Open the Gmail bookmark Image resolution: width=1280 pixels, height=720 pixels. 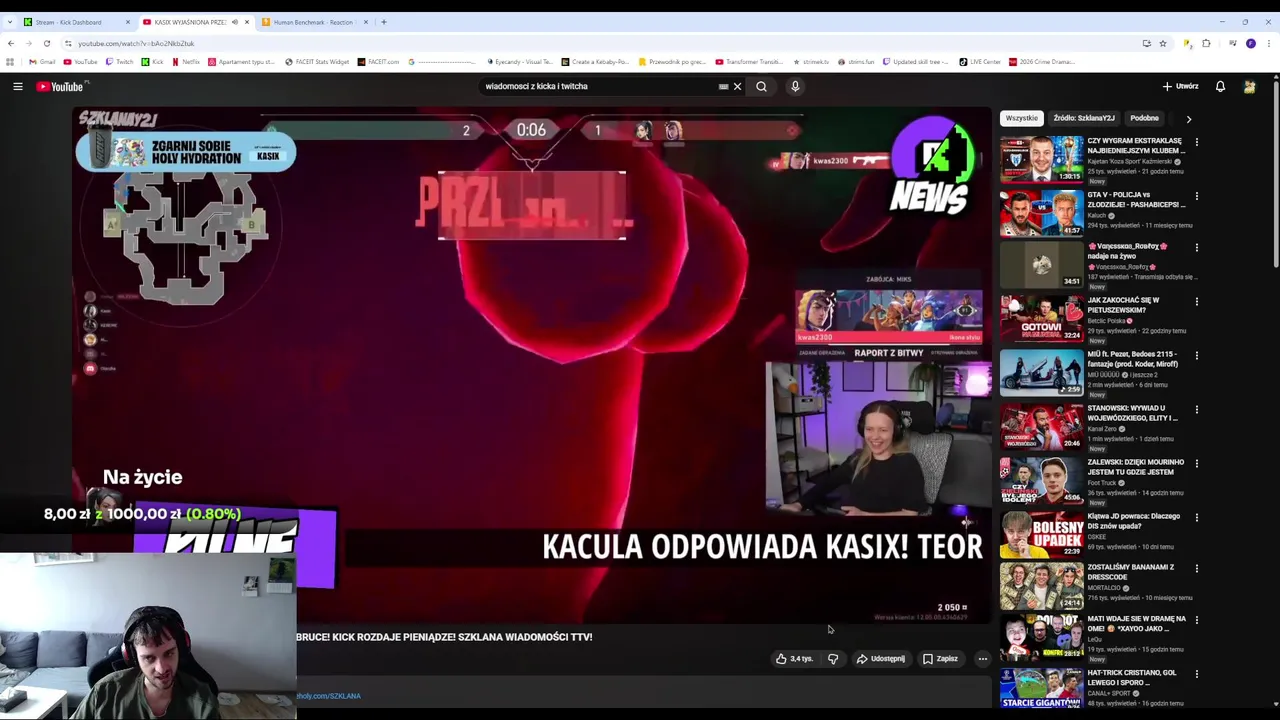(43, 62)
